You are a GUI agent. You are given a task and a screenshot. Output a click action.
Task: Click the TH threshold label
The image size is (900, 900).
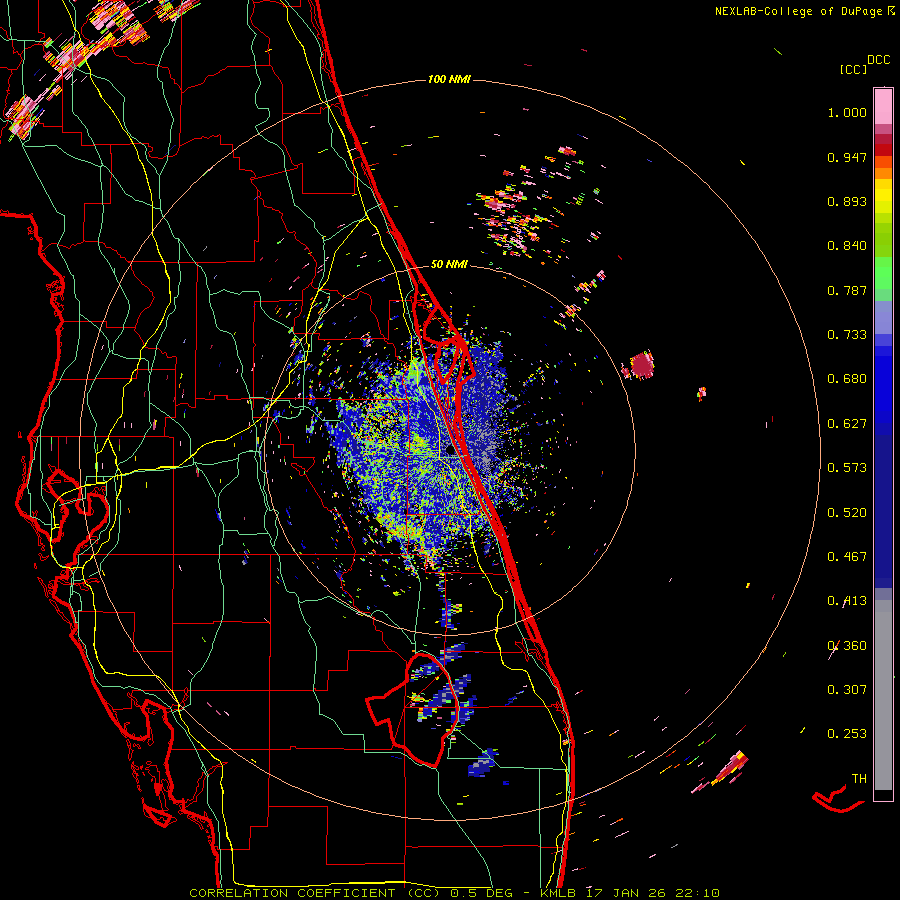coord(859,779)
